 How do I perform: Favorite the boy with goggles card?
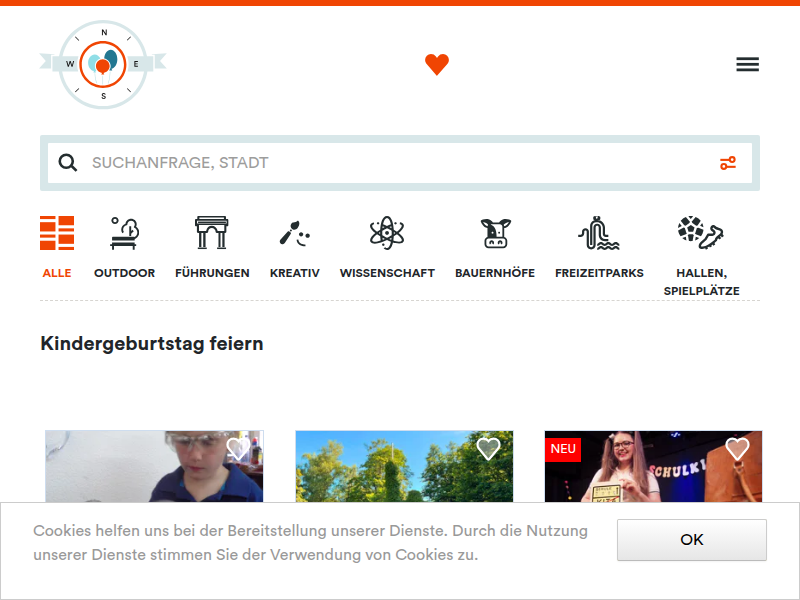tap(238, 449)
